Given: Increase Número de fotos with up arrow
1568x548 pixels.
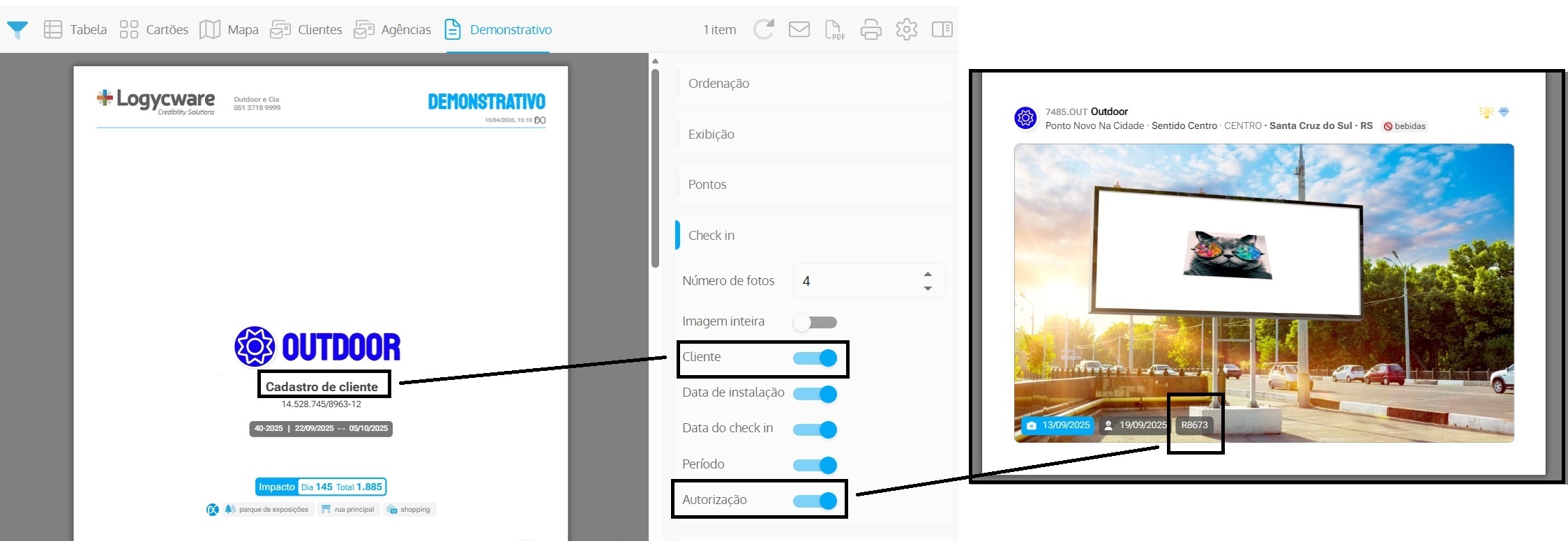Looking at the screenshot, I should coord(928,274).
